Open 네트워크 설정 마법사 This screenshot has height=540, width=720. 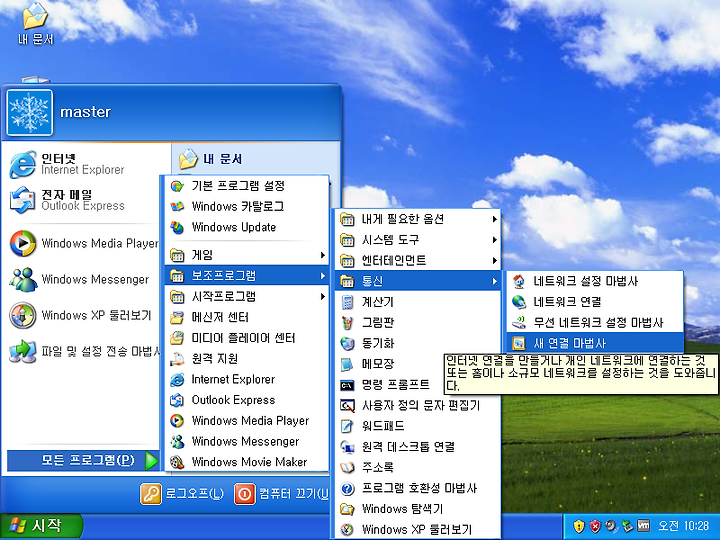click(595, 281)
